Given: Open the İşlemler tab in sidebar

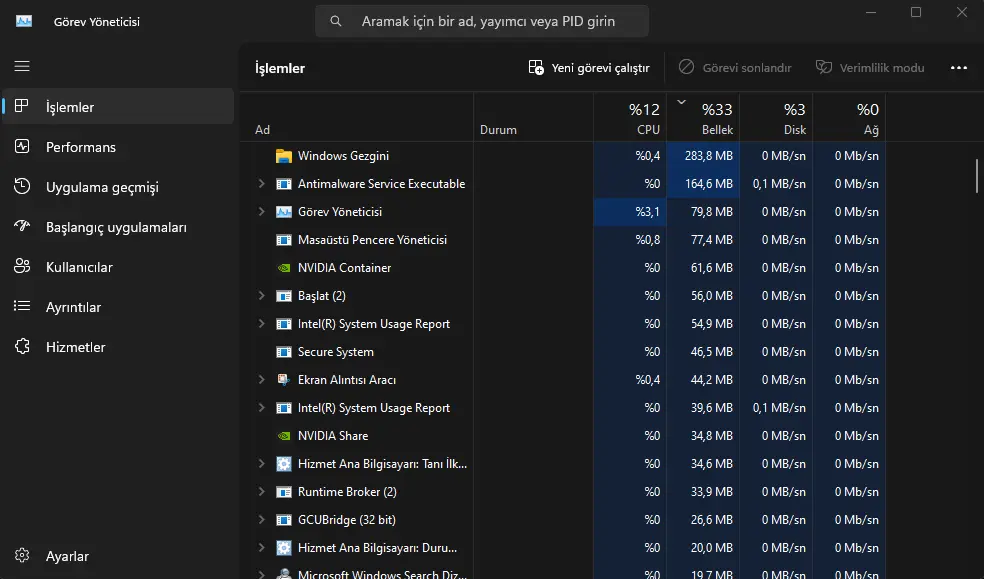Looking at the screenshot, I should 118,107.
